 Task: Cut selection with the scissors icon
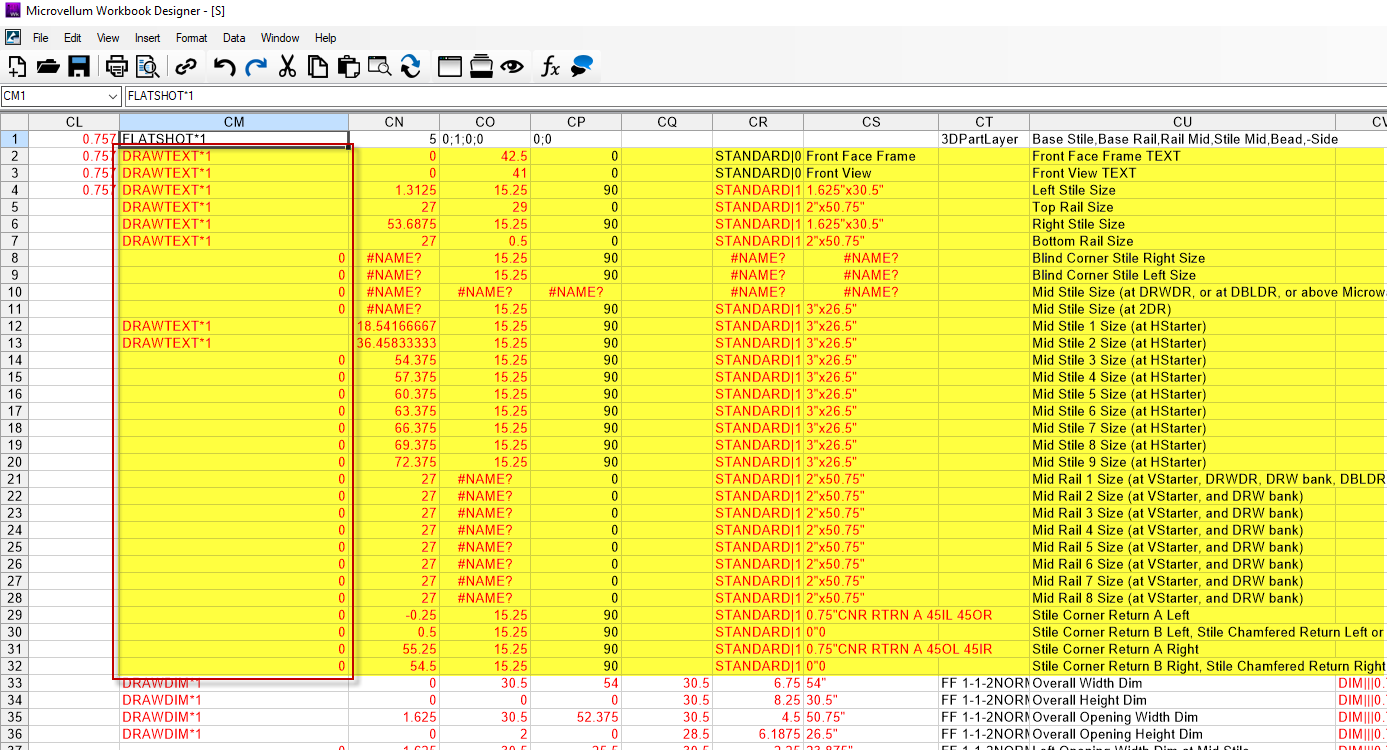click(287, 67)
